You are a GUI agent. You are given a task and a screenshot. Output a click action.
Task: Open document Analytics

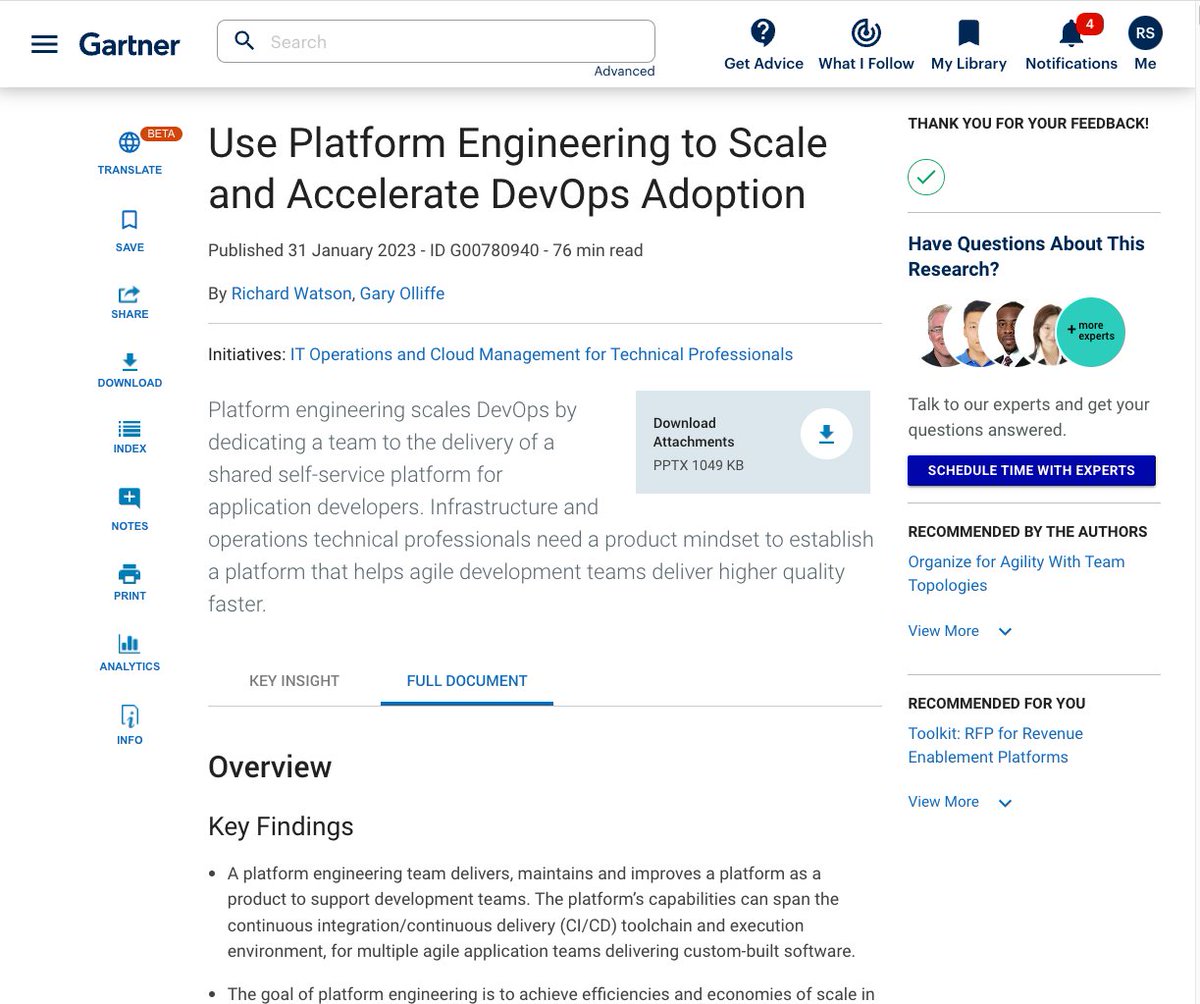pyautogui.click(x=129, y=652)
